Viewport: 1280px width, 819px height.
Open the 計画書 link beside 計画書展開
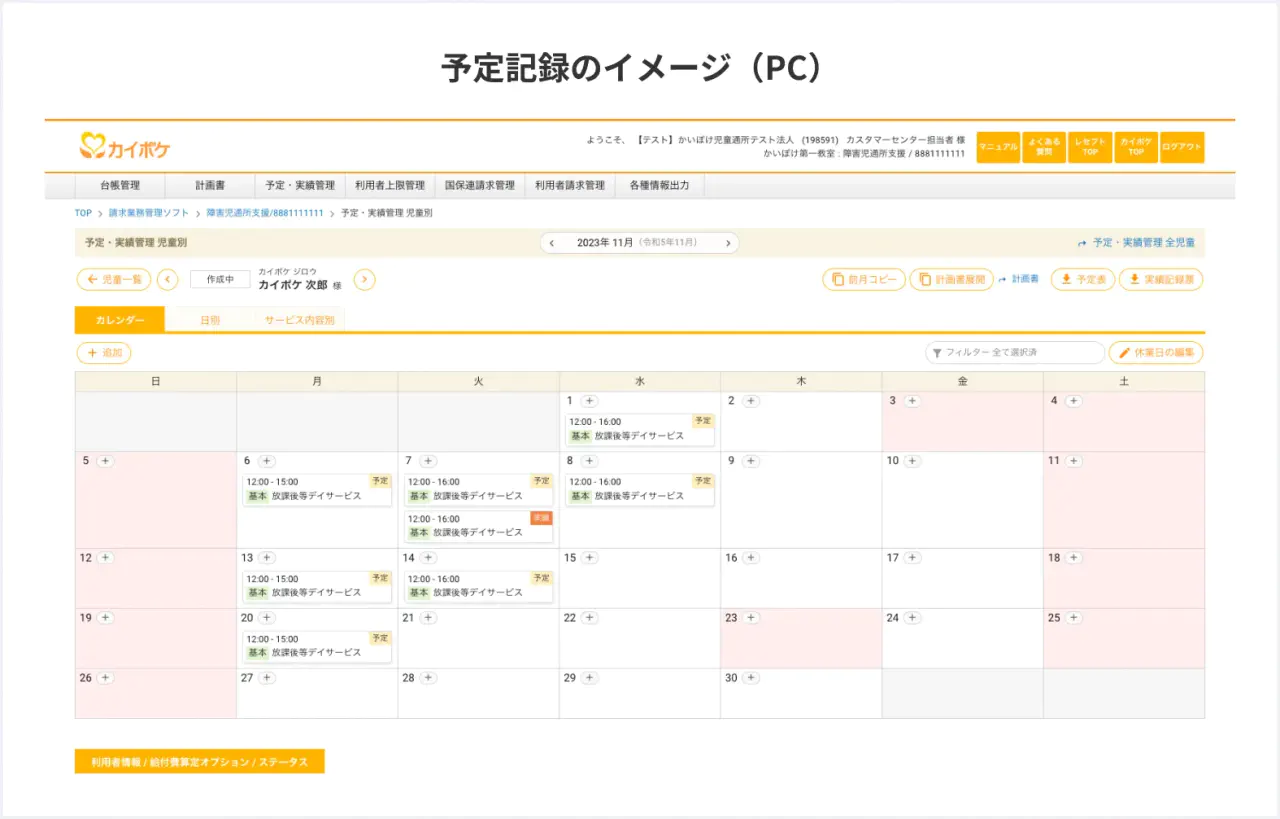click(x=1019, y=280)
